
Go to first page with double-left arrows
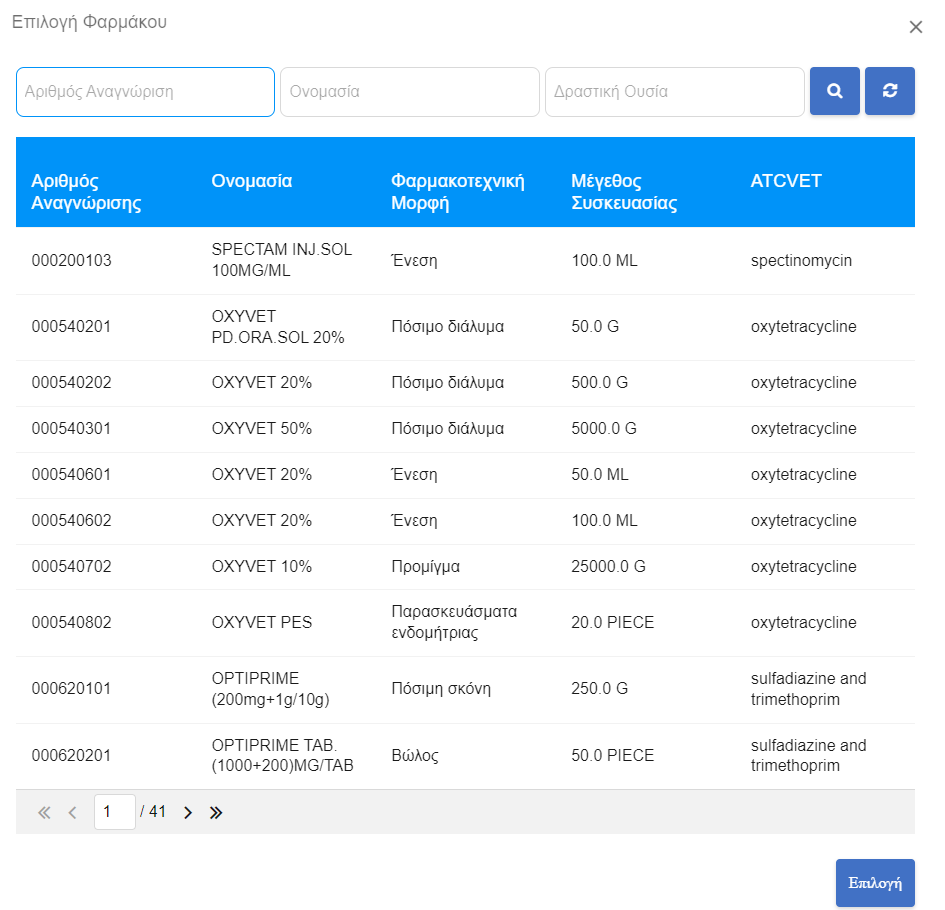44,812
